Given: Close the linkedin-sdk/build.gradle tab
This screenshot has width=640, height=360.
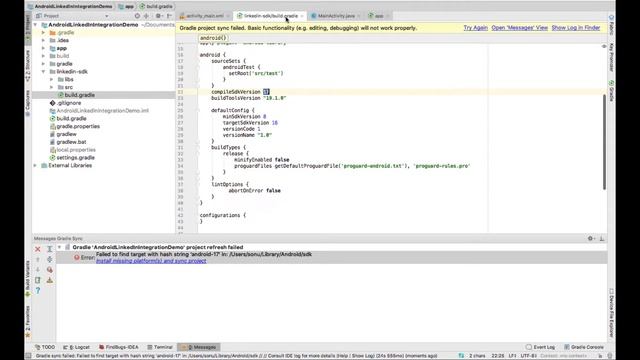Looking at the screenshot, I should pos(302,16).
